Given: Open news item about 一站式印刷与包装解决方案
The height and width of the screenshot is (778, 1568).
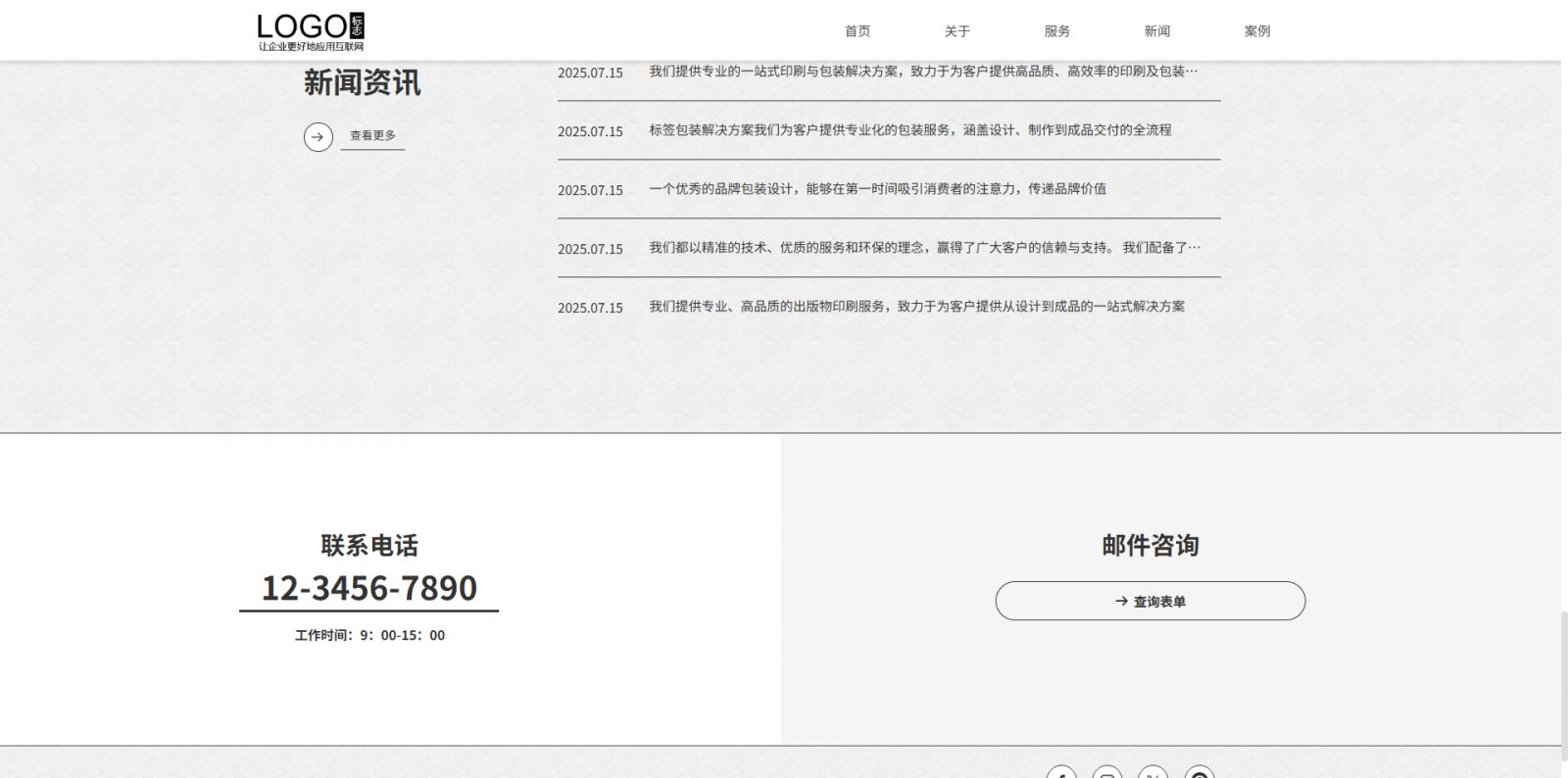Looking at the screenshot, I should [x=923, y=72].
